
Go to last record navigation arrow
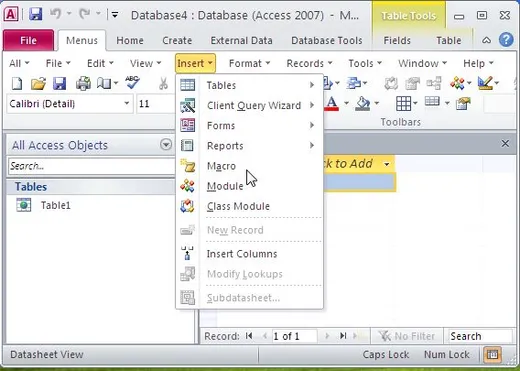point(343,336)
